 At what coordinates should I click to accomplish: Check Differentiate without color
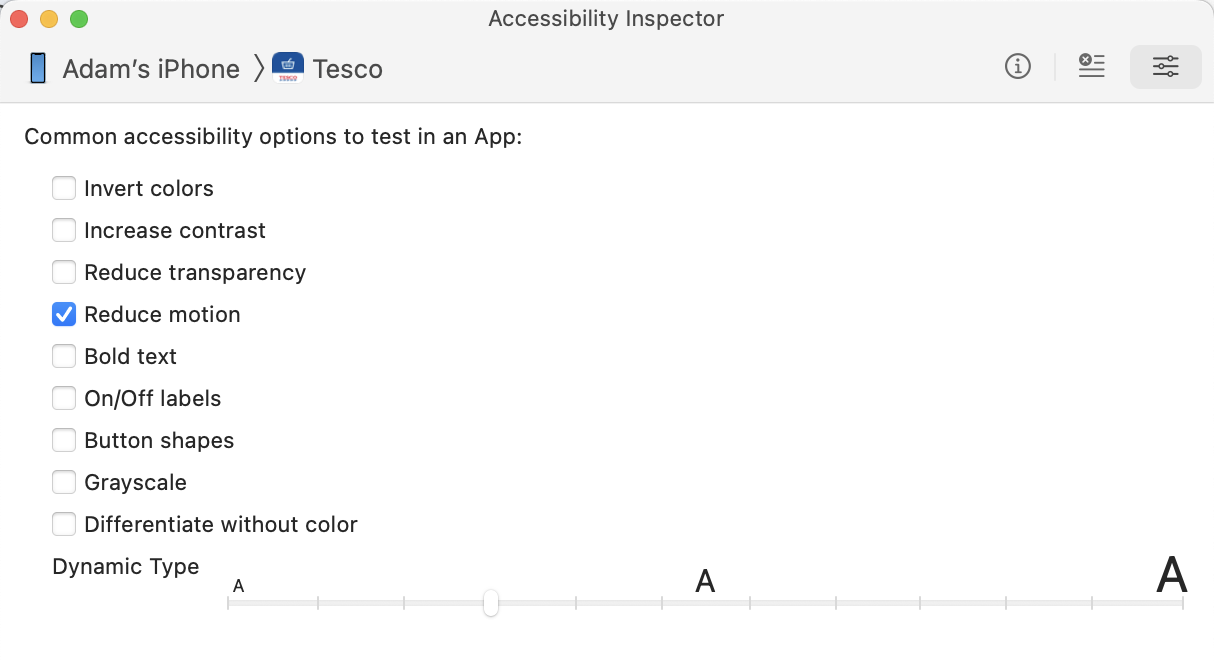click(x=64, y=524)
